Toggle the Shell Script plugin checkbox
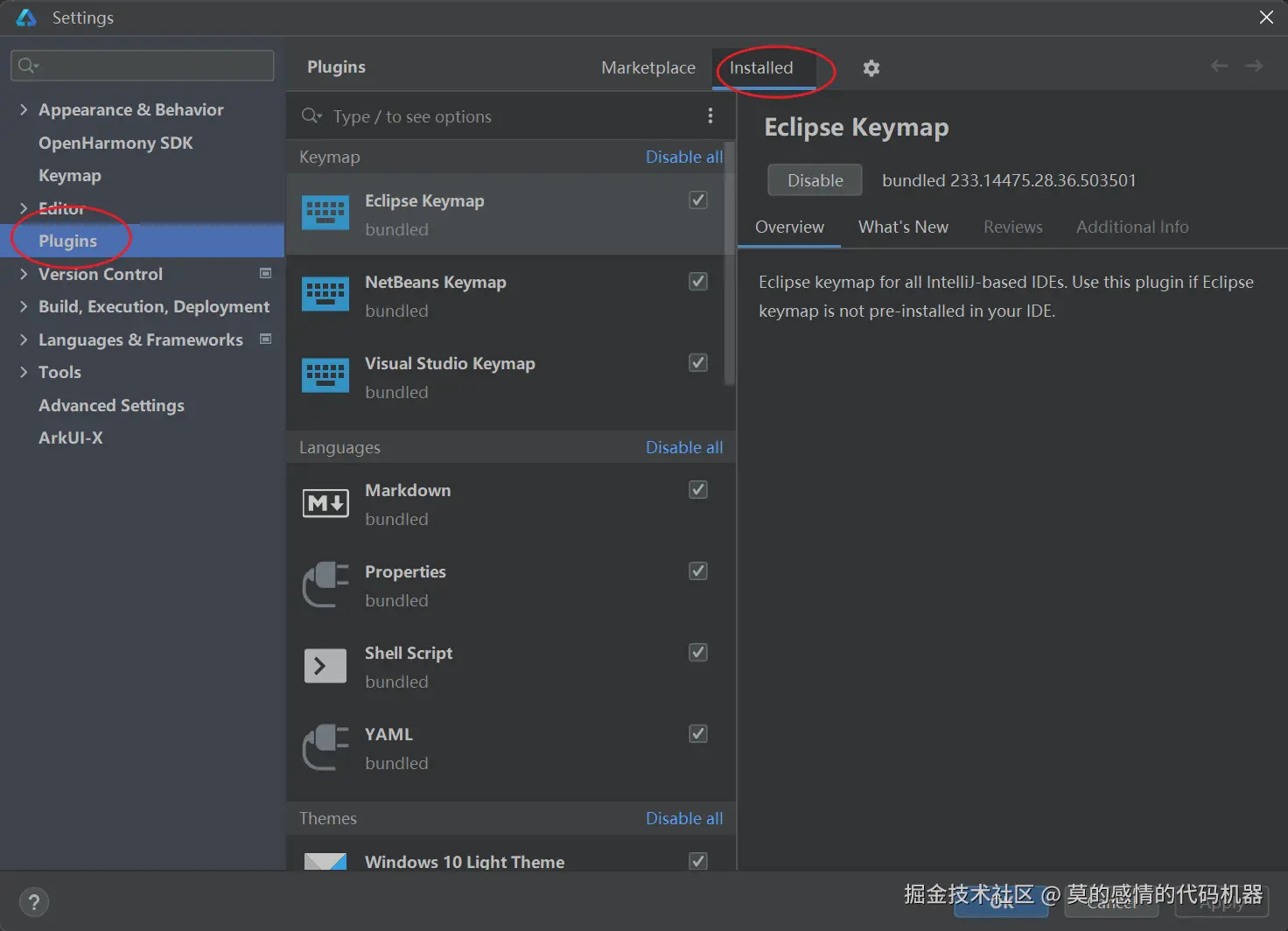The image size is (1288, 931). [x=698, y=652]
